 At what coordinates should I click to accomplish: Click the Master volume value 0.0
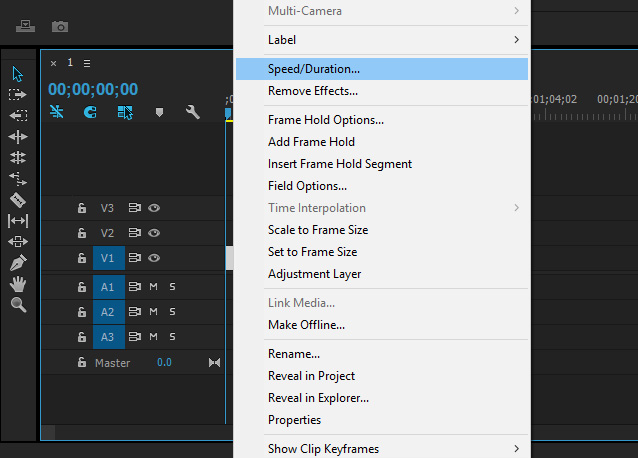tap(164, 362)
